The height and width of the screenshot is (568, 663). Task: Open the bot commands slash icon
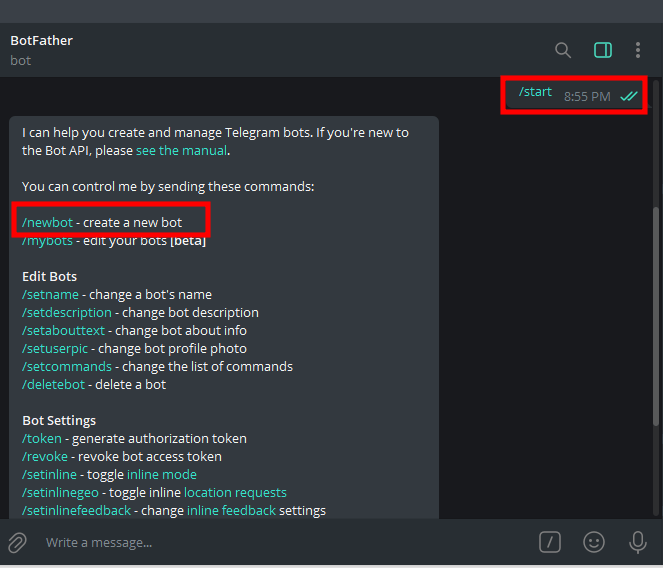click(550, 542)
